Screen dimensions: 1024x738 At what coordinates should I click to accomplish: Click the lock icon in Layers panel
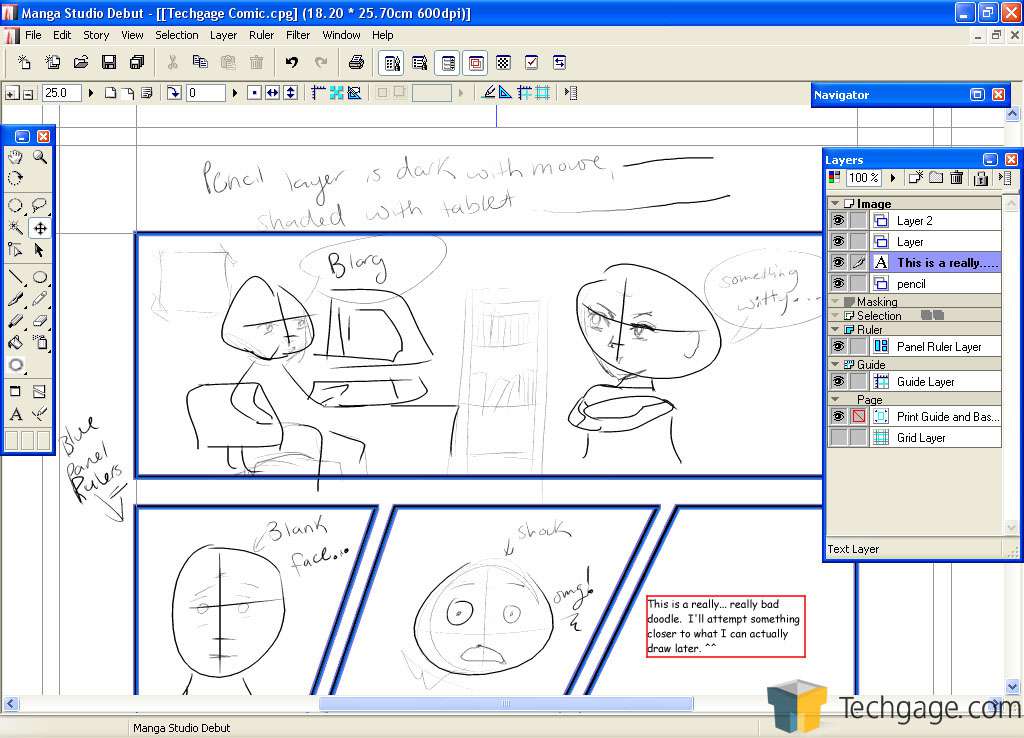(980, 178)
